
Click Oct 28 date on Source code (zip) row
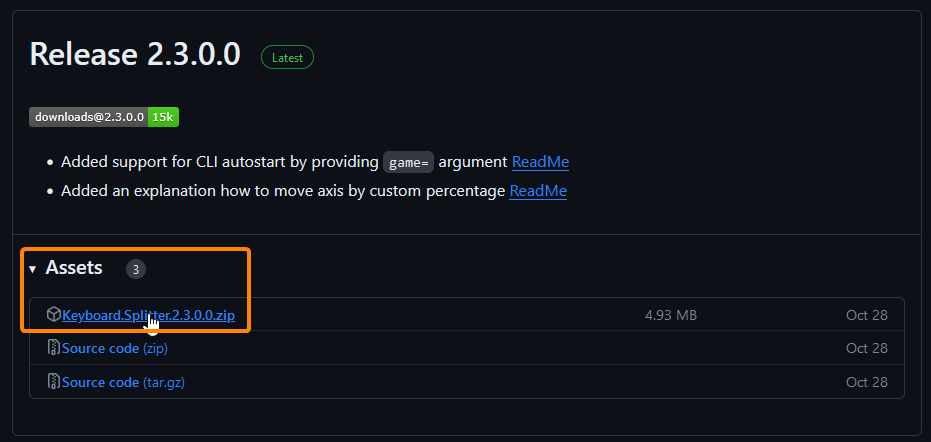(866, 348)
